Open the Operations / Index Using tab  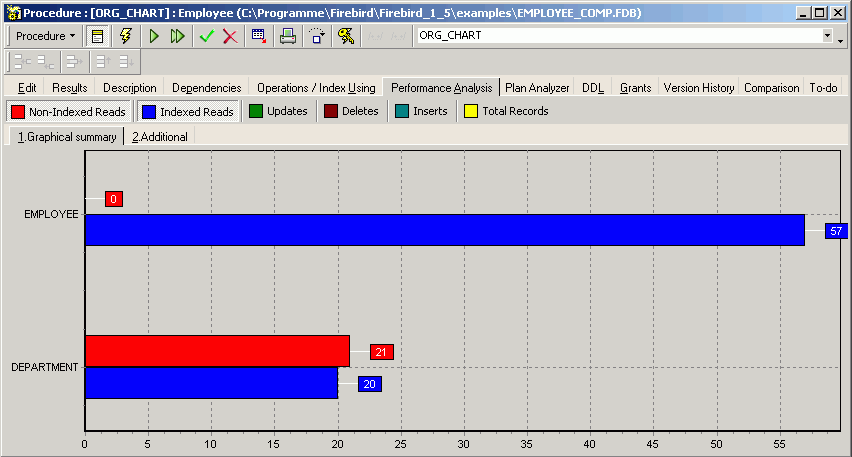click(x=316, y=88)
